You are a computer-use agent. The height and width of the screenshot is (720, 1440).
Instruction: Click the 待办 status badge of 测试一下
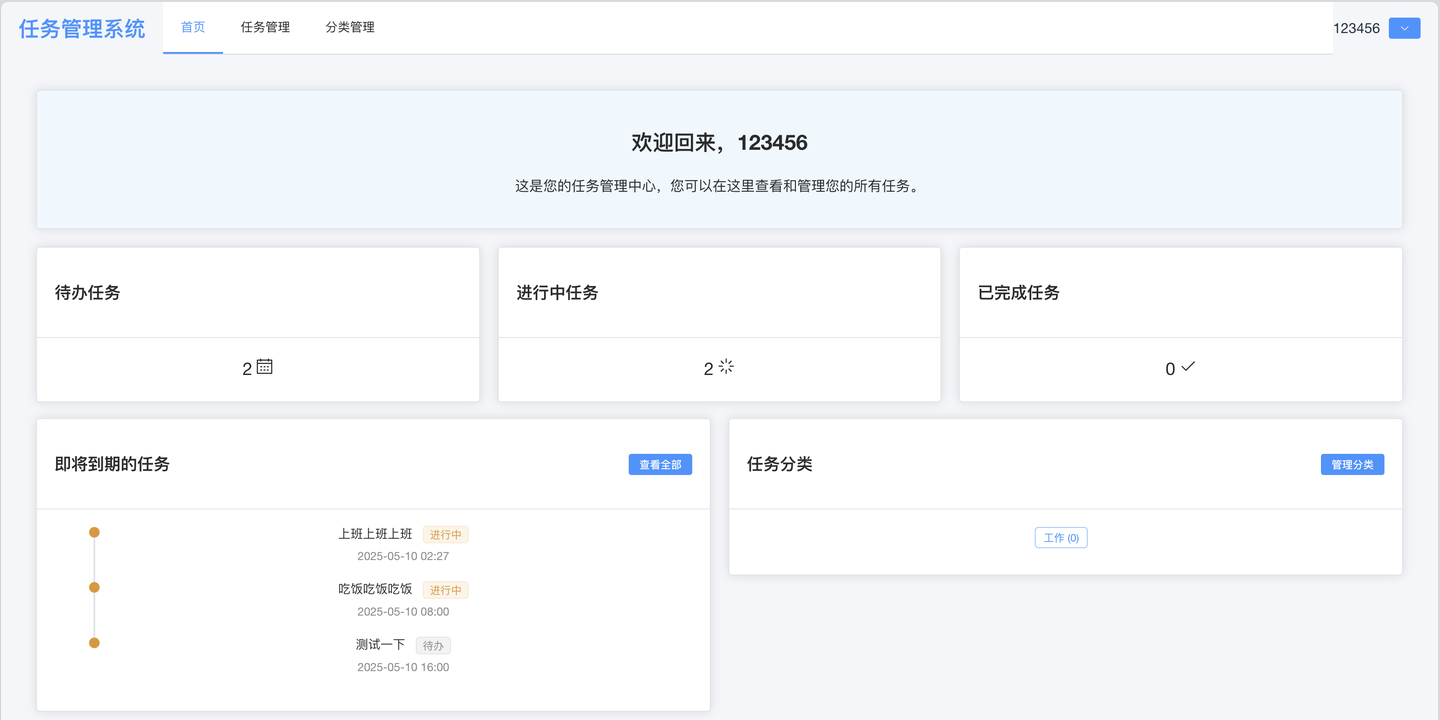[433, 645]
